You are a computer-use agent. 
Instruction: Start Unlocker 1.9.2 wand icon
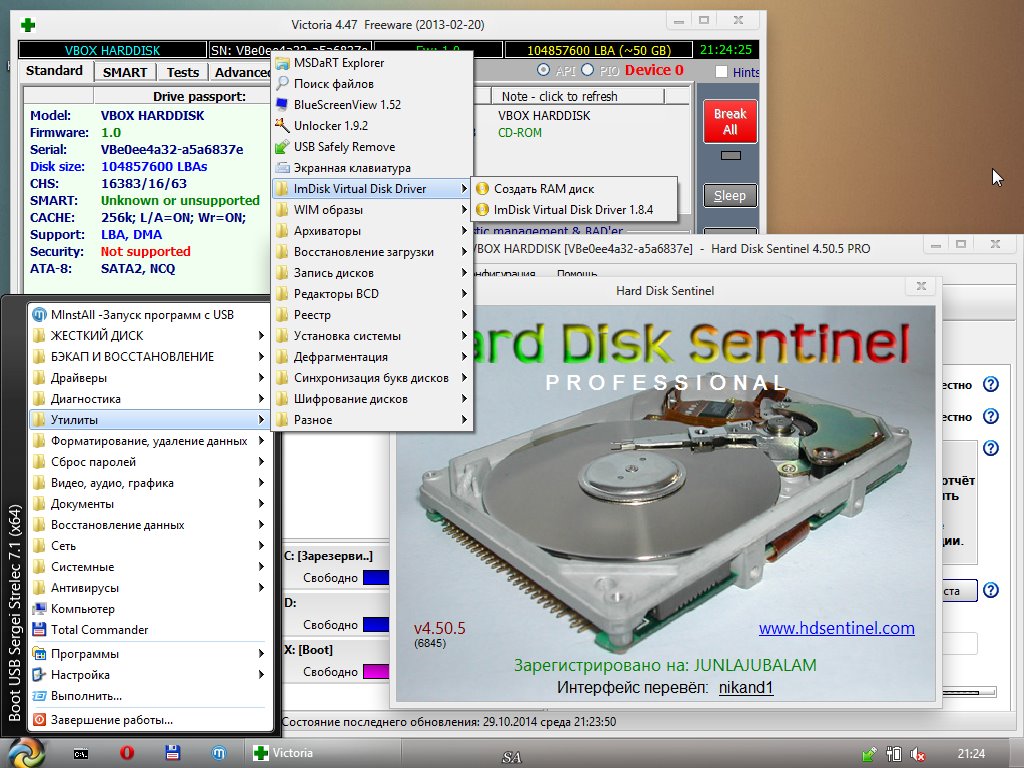tap(282, 125)
